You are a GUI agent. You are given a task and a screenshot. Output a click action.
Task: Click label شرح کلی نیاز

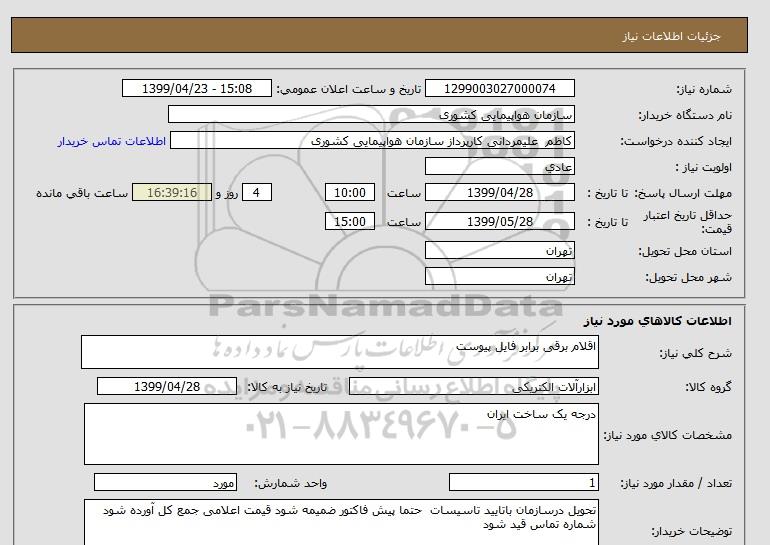coord(695,353)
